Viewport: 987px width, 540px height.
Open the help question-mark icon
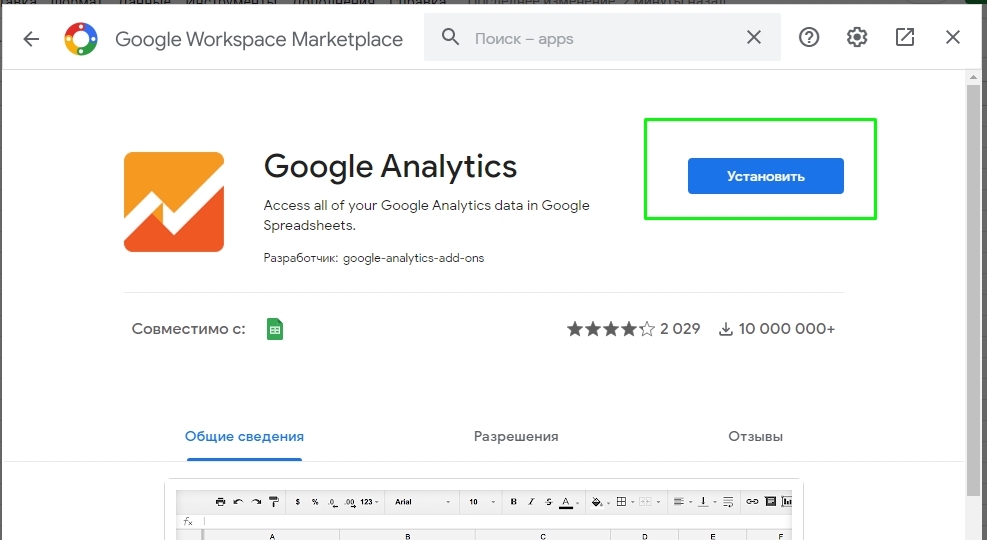[809, 38]
